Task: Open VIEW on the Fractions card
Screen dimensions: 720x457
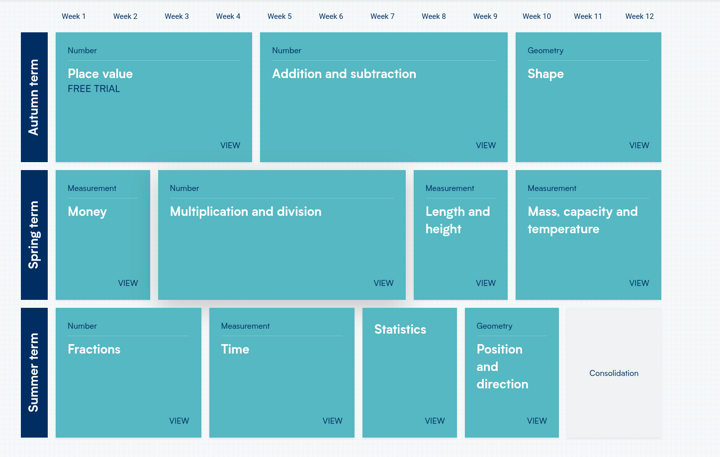Action: [x=179, y=421]
